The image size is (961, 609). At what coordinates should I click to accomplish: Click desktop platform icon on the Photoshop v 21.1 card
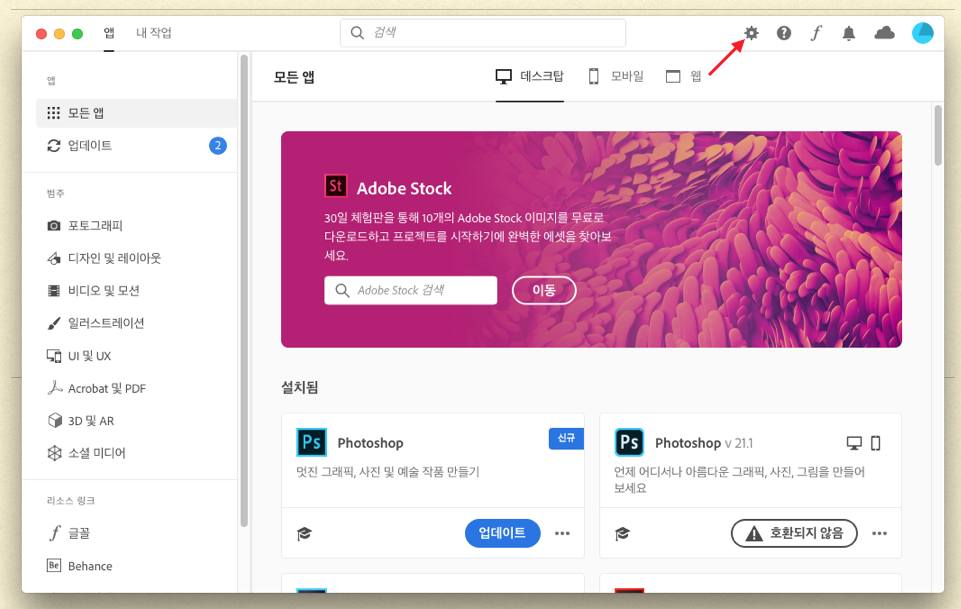pyautogui.click(x=854, y=443)
